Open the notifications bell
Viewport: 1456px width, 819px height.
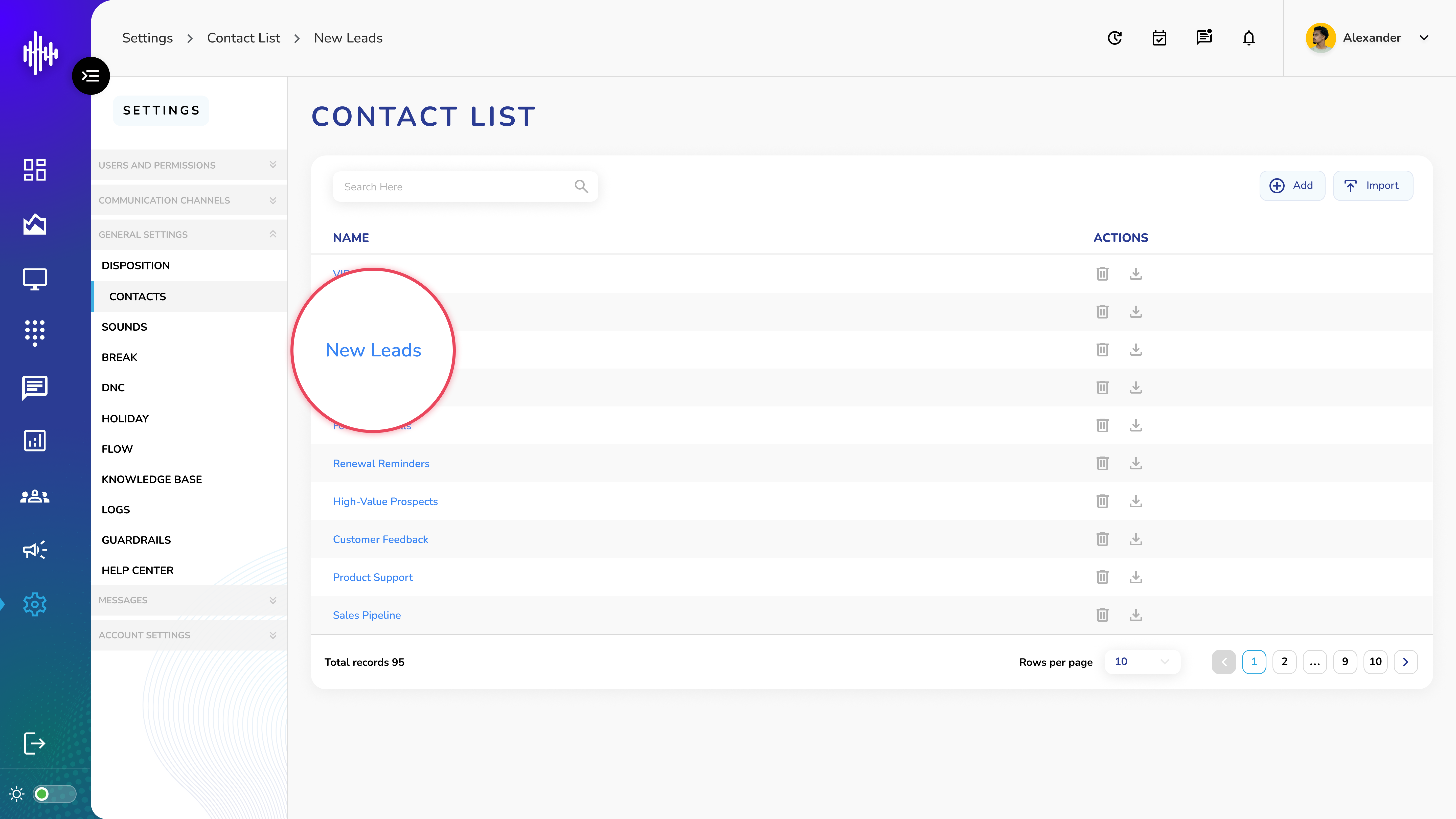[1249, 38]
